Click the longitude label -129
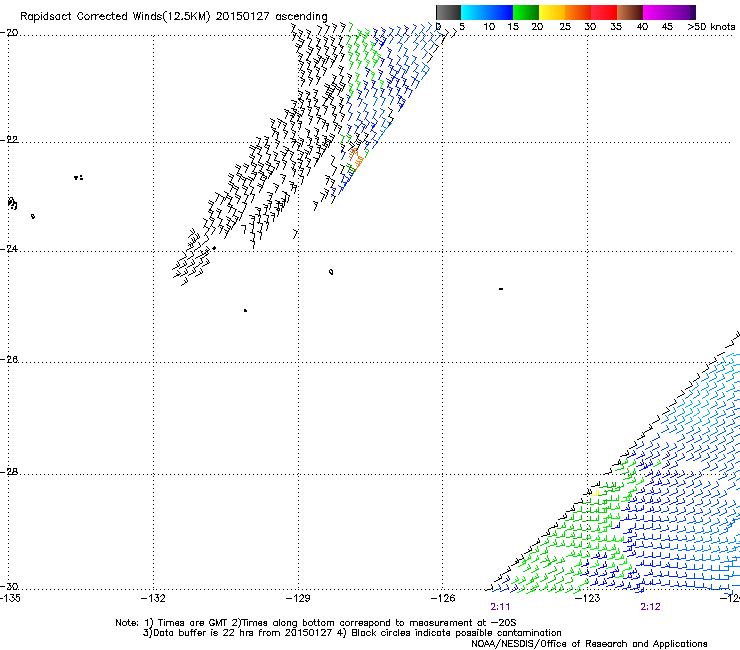This screenshot has width=740, height=650. 298,599
